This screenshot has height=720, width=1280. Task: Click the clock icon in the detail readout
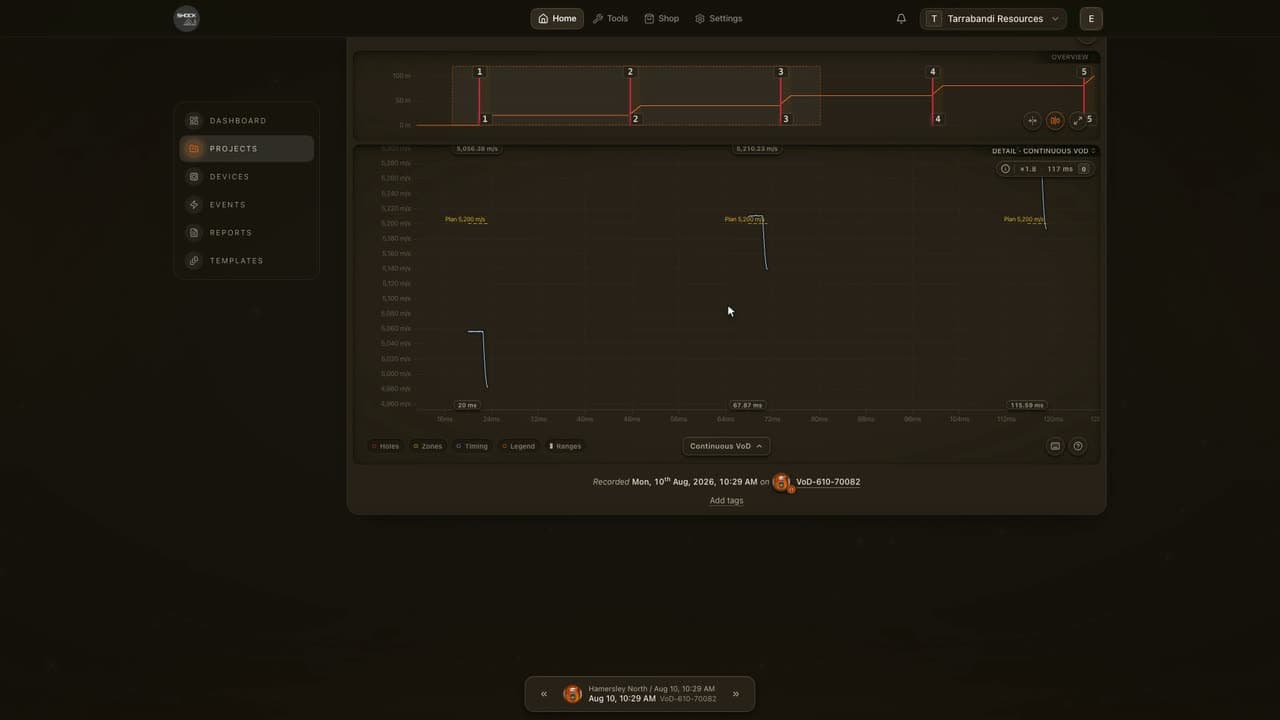[x=1005, y=169]
